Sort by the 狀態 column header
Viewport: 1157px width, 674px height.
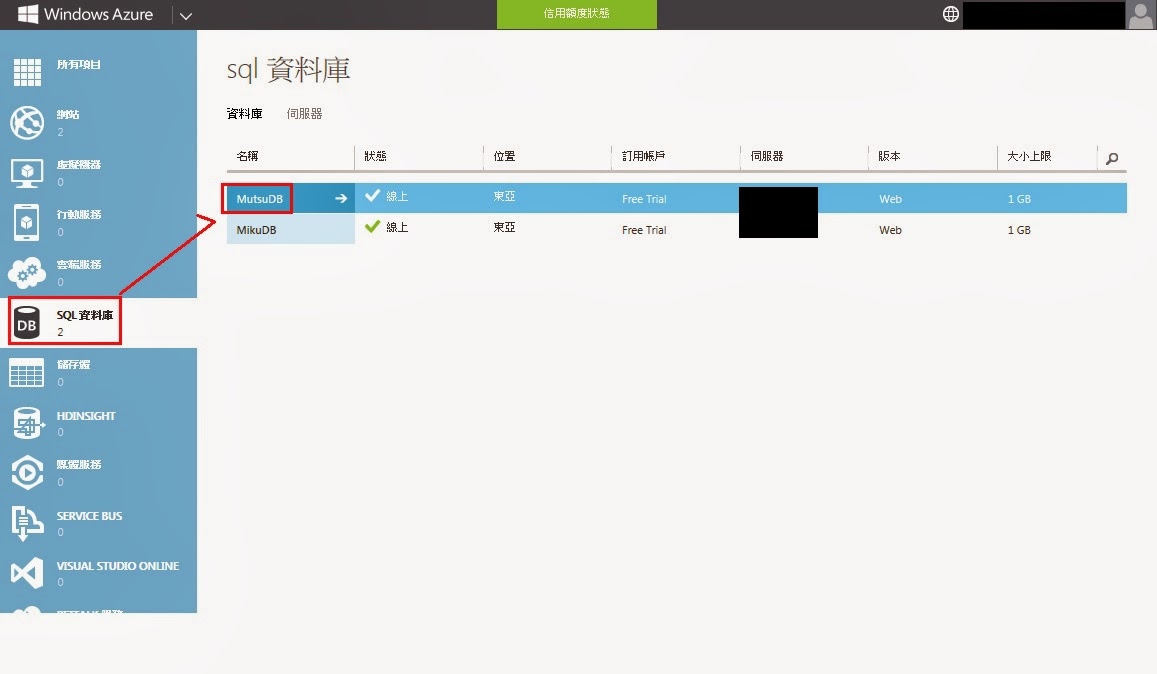(x=376, y=156)
